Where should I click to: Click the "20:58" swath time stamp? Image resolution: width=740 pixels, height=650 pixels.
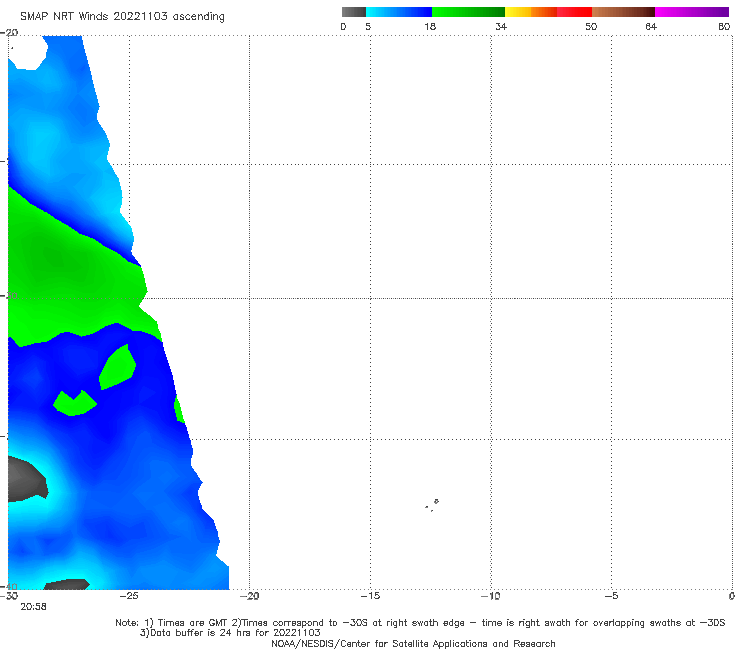point(33,607)
